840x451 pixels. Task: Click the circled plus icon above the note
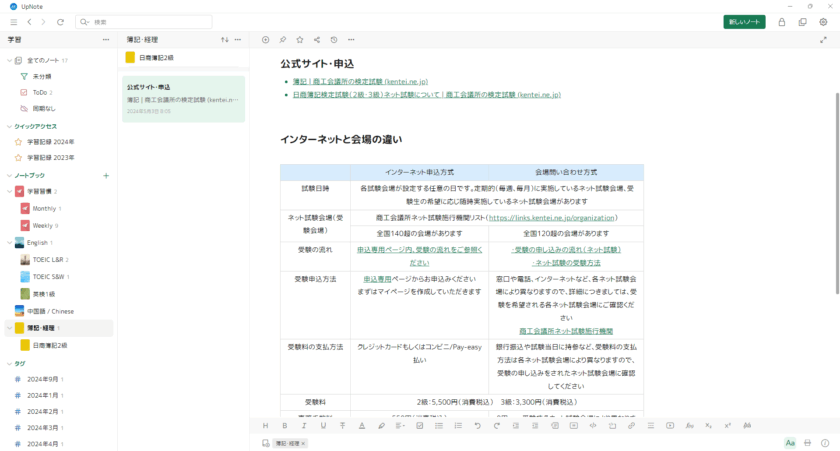coord(265,40)
